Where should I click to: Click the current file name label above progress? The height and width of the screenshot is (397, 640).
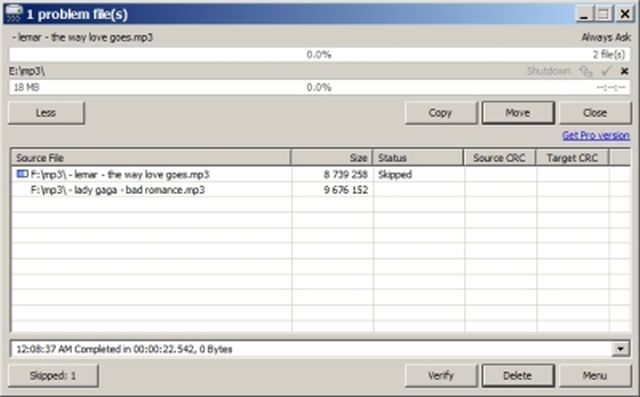point(83,38)
